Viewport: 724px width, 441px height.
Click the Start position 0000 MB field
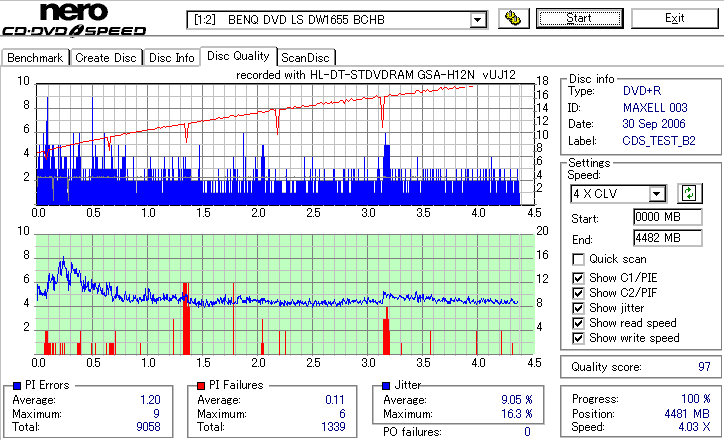click(668, 217)
